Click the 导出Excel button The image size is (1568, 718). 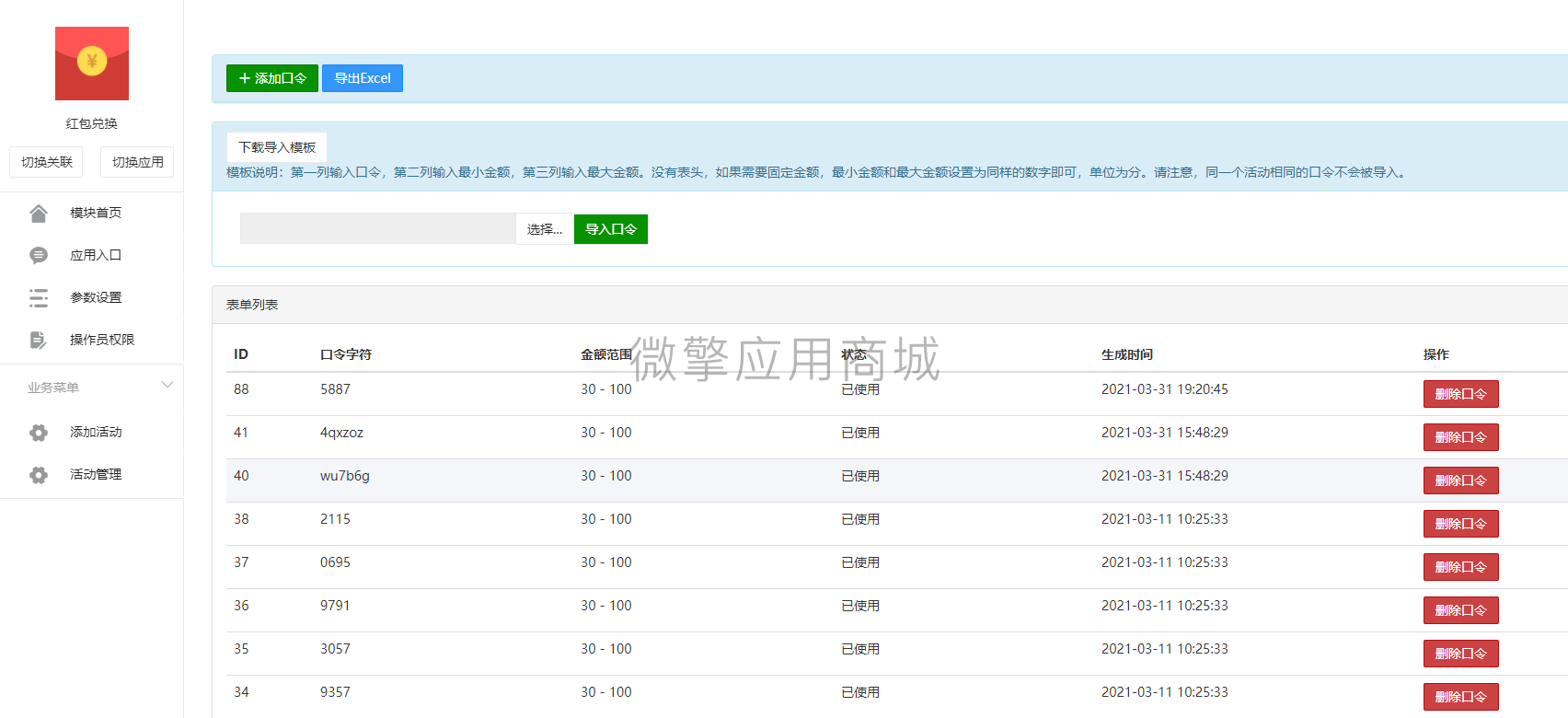click(x=363, y=78)
